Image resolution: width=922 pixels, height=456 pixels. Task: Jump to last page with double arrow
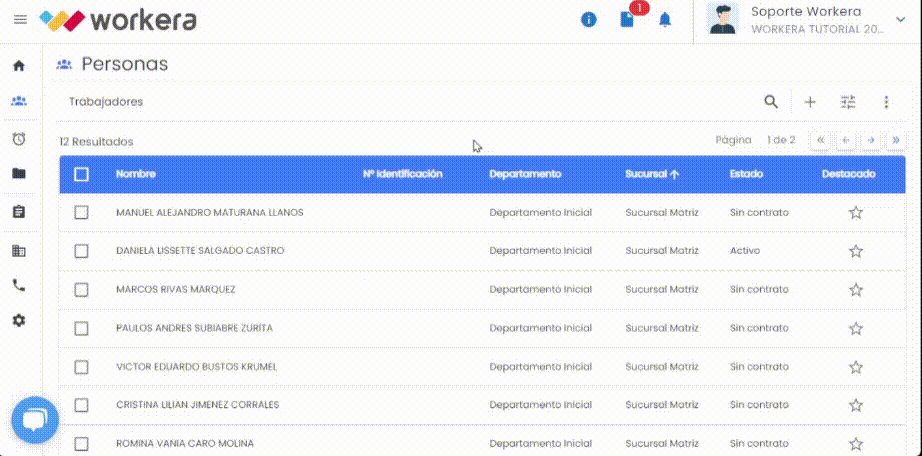[x=896, y=140]
